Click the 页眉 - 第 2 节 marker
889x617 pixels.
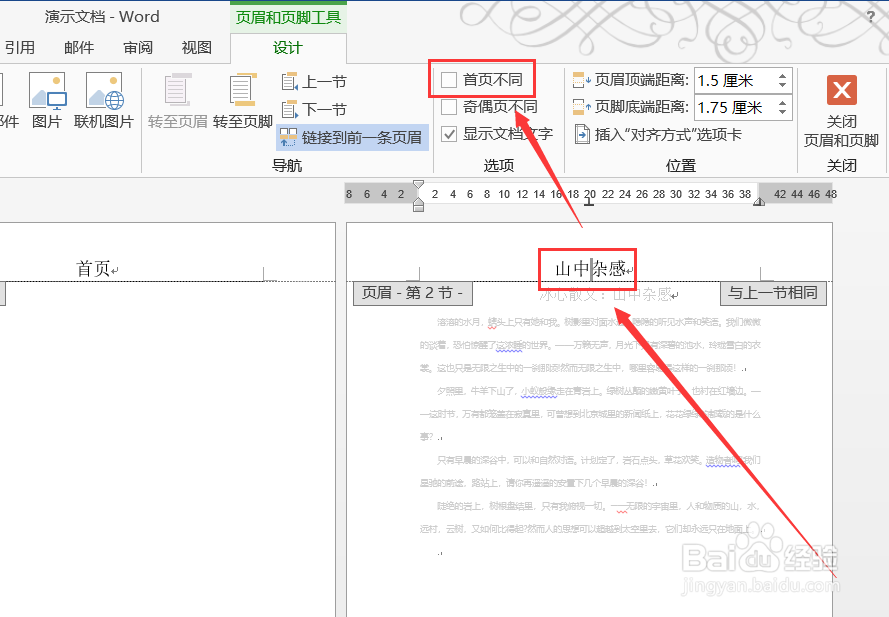click(412, 293)
